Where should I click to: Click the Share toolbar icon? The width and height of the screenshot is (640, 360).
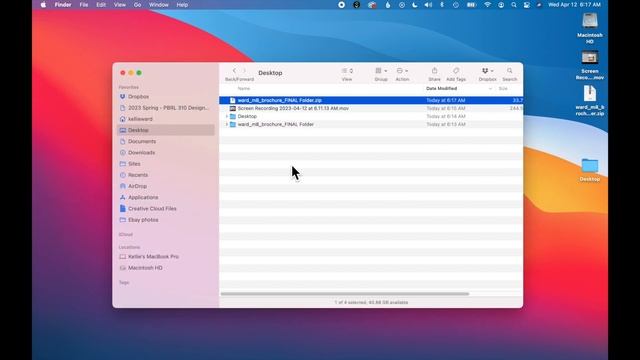click(x=434, y=71)
